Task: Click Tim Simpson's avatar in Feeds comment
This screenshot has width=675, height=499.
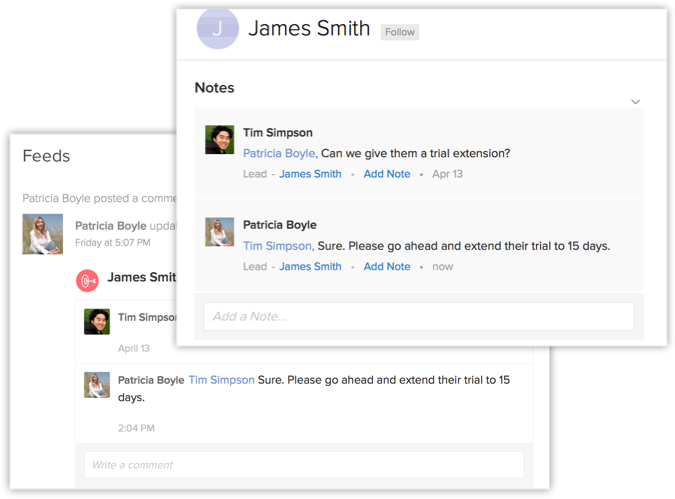Action: click(97, 321)
